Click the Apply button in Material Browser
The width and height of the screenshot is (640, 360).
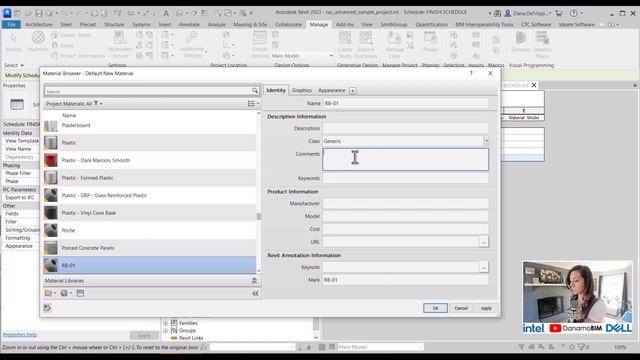486,308
